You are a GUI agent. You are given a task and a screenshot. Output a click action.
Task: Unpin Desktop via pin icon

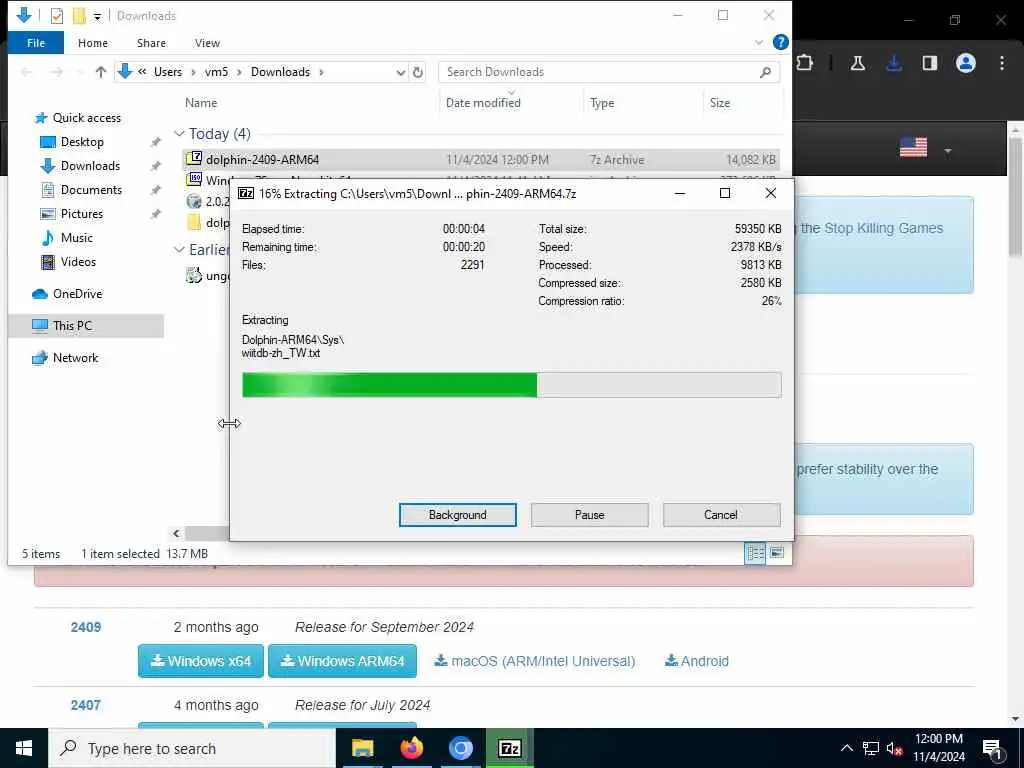point(155,142)
